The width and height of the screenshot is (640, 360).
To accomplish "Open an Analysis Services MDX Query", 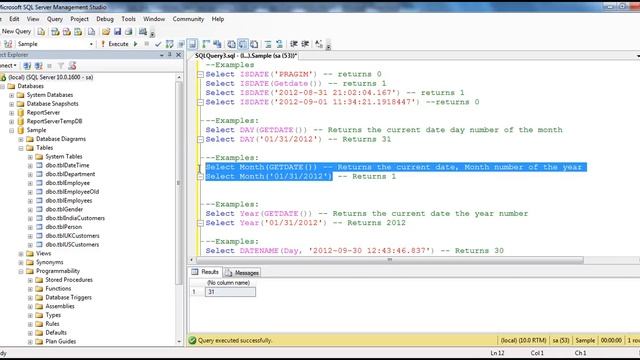I will pos(55,32).
